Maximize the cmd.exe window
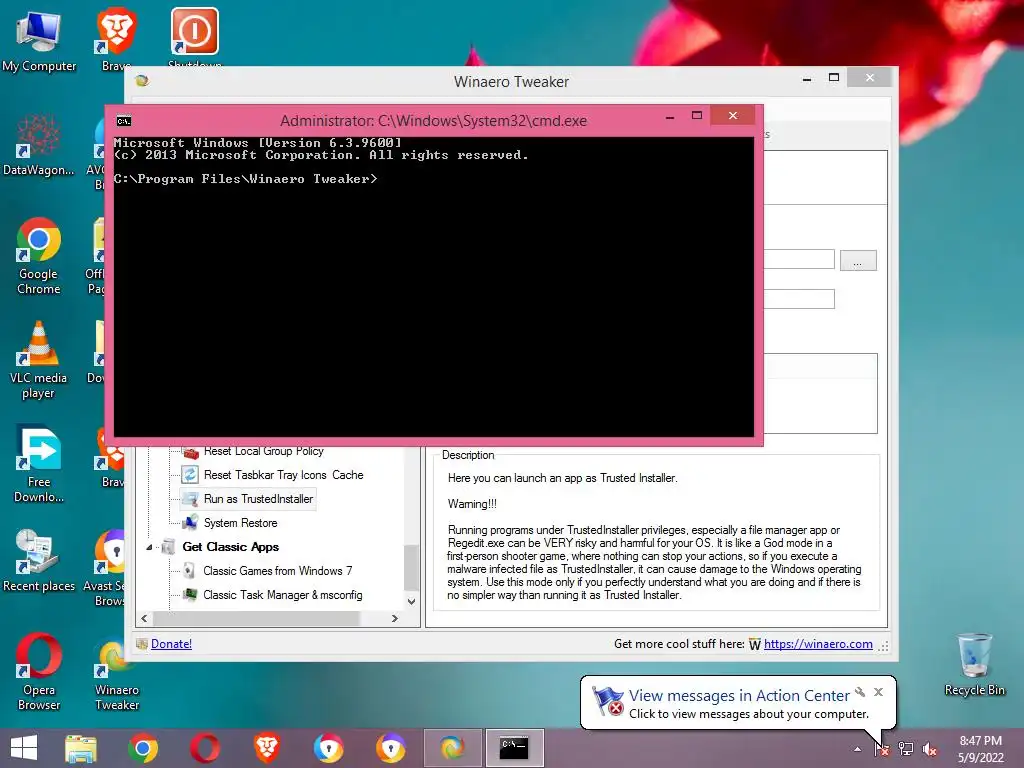The height and width of the screenshot is (768, 1024). tap(697, 116)
